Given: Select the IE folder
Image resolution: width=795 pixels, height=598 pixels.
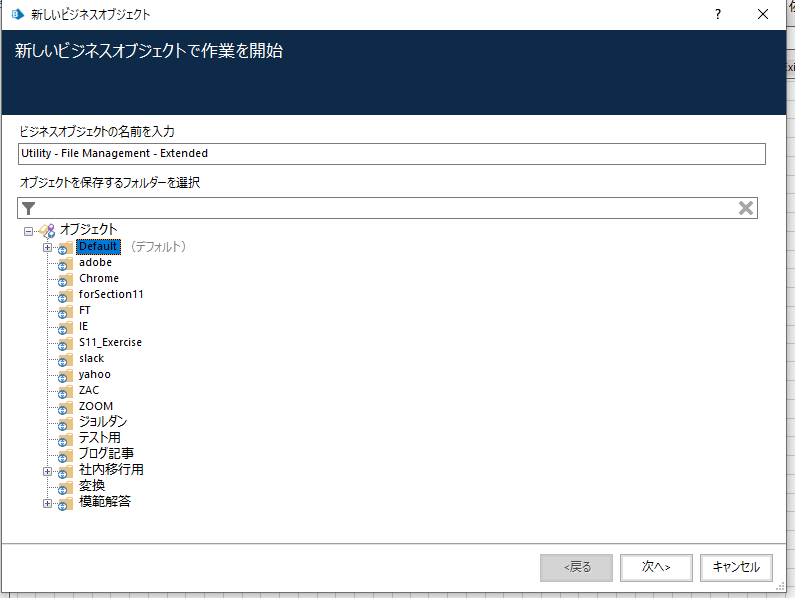Looking at the screenshot, I should coord(84,326).
